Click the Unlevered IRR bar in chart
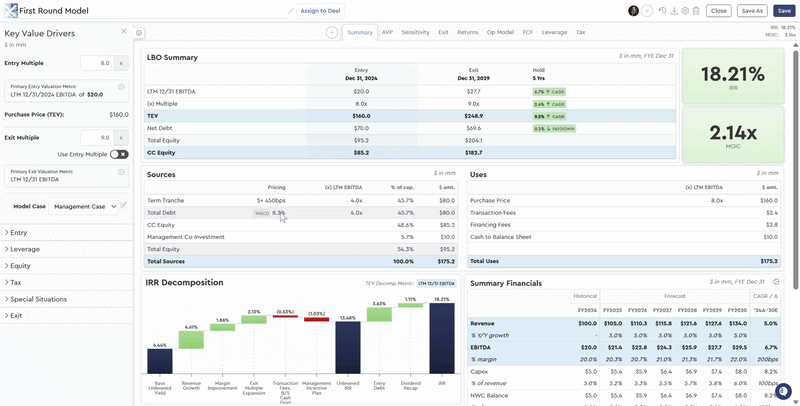The height and width of the screenshot is (406, 800). [x=348, y=347]
